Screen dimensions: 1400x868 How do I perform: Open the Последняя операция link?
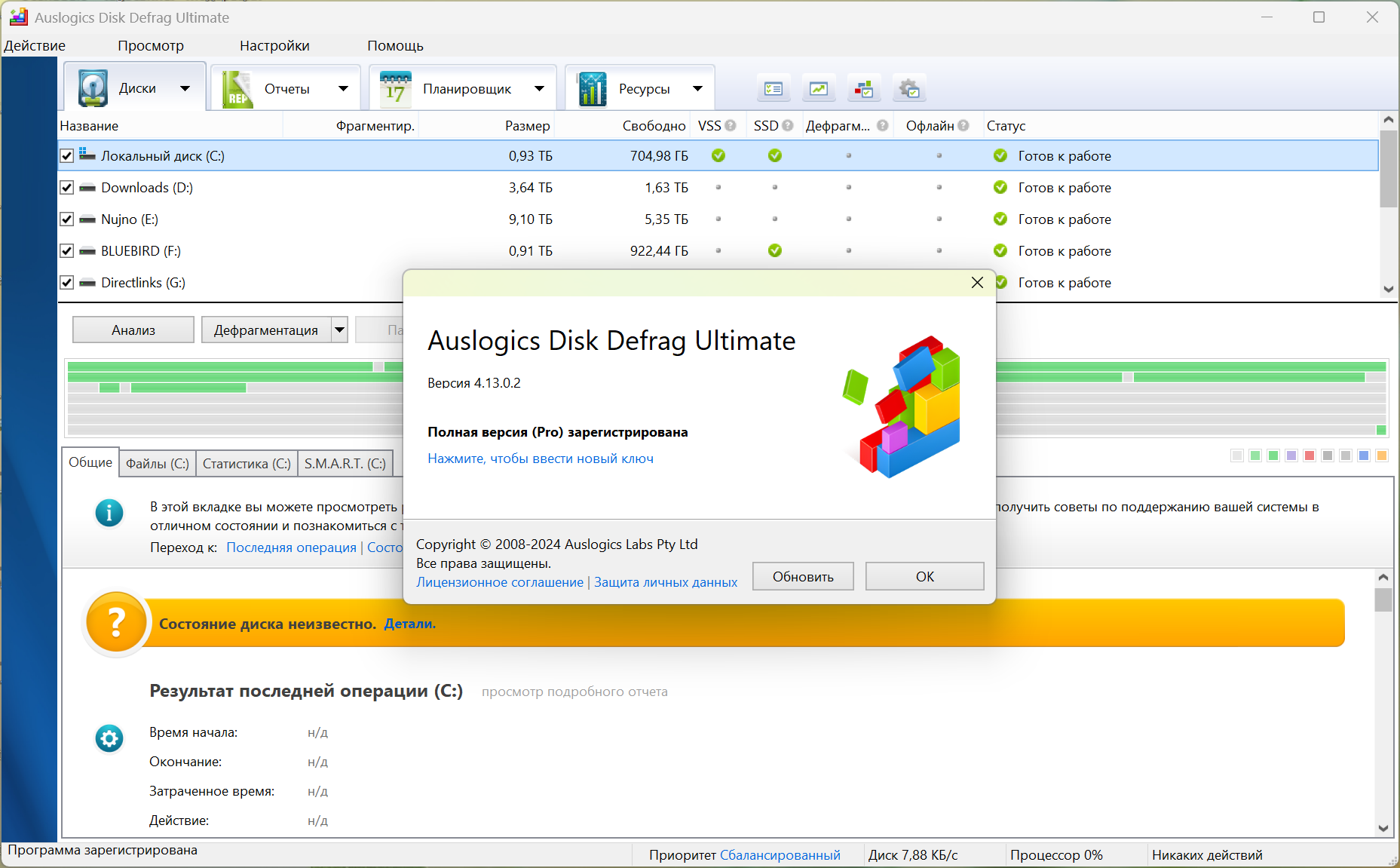[x=291, y=547]
